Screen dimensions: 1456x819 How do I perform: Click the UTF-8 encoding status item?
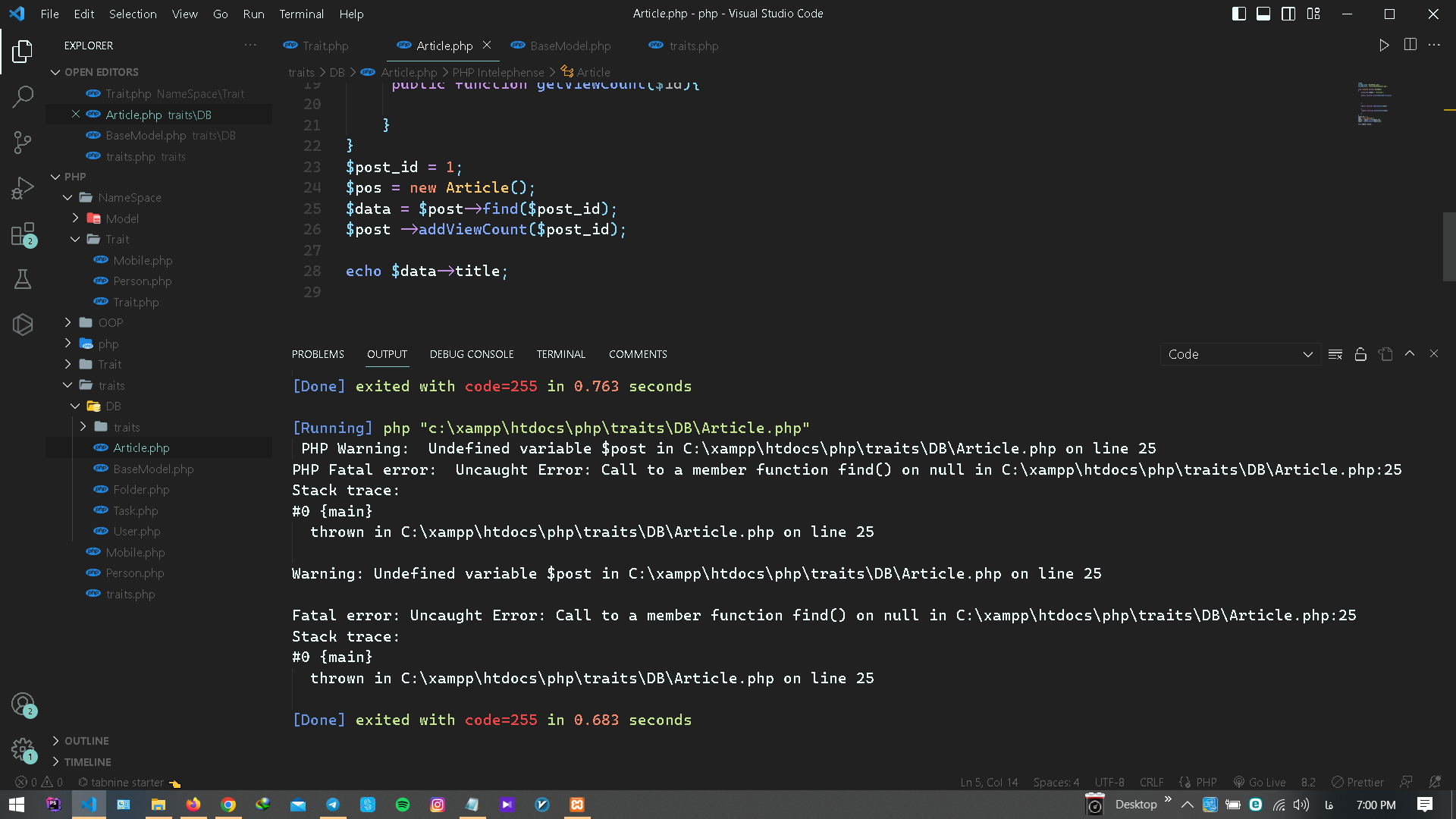1109,782
